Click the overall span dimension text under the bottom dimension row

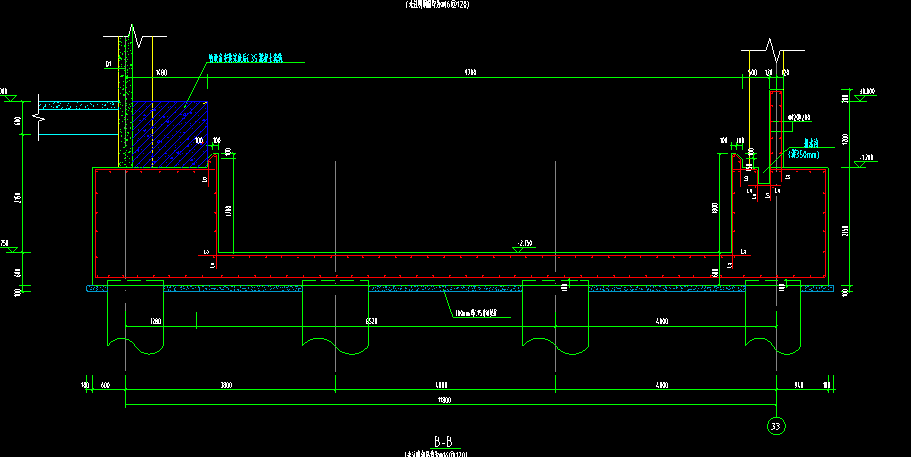[444, 400]
